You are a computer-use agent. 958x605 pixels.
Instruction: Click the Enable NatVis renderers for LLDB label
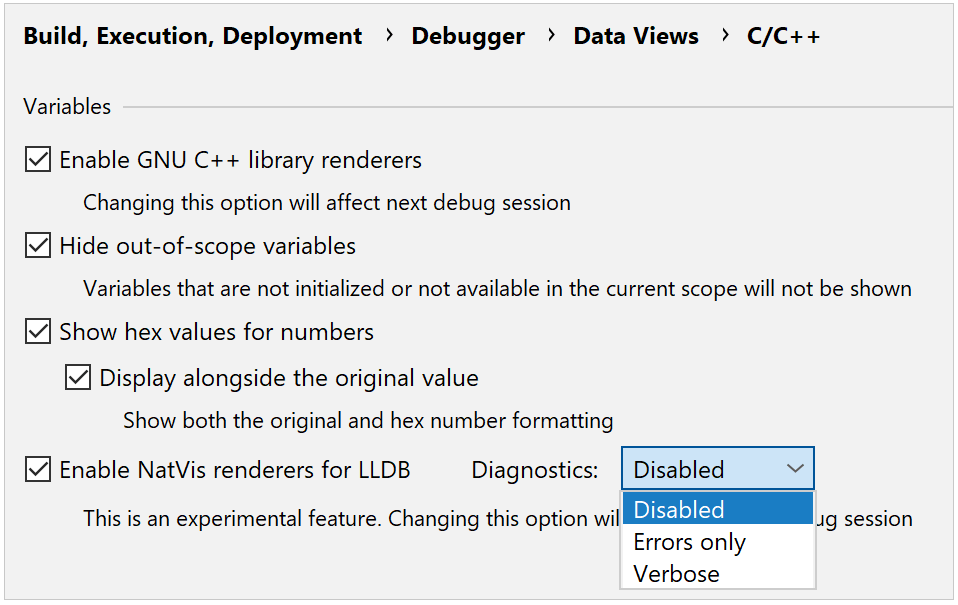235,469
